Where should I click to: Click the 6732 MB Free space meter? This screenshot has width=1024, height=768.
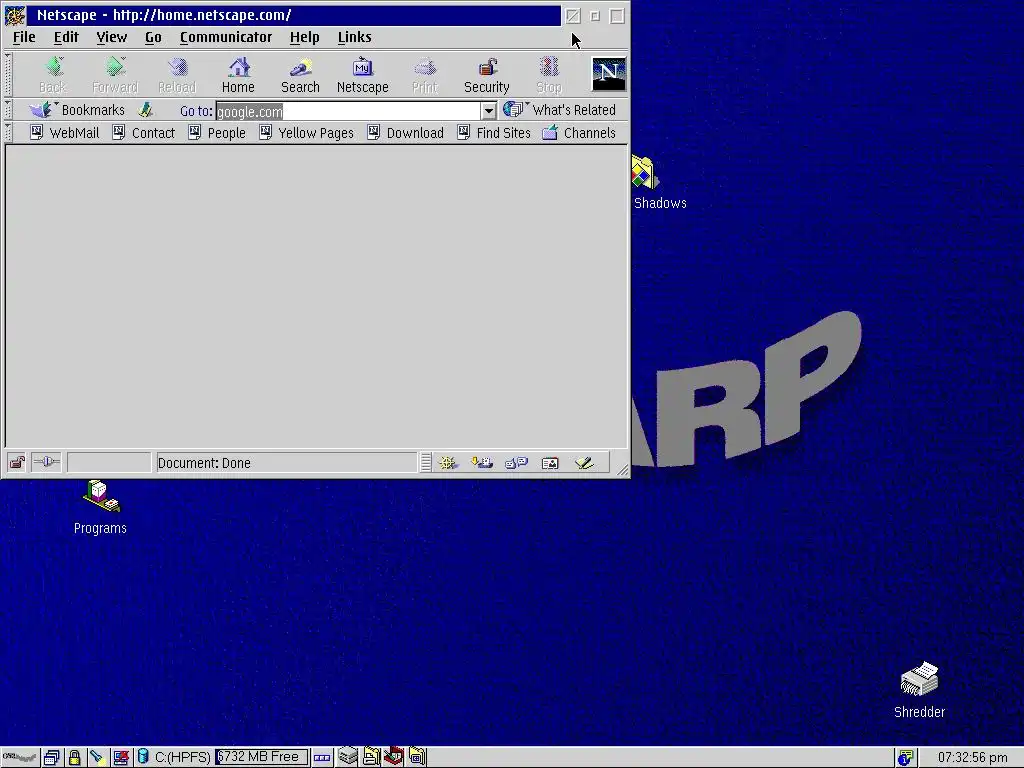tap(261, 757)
